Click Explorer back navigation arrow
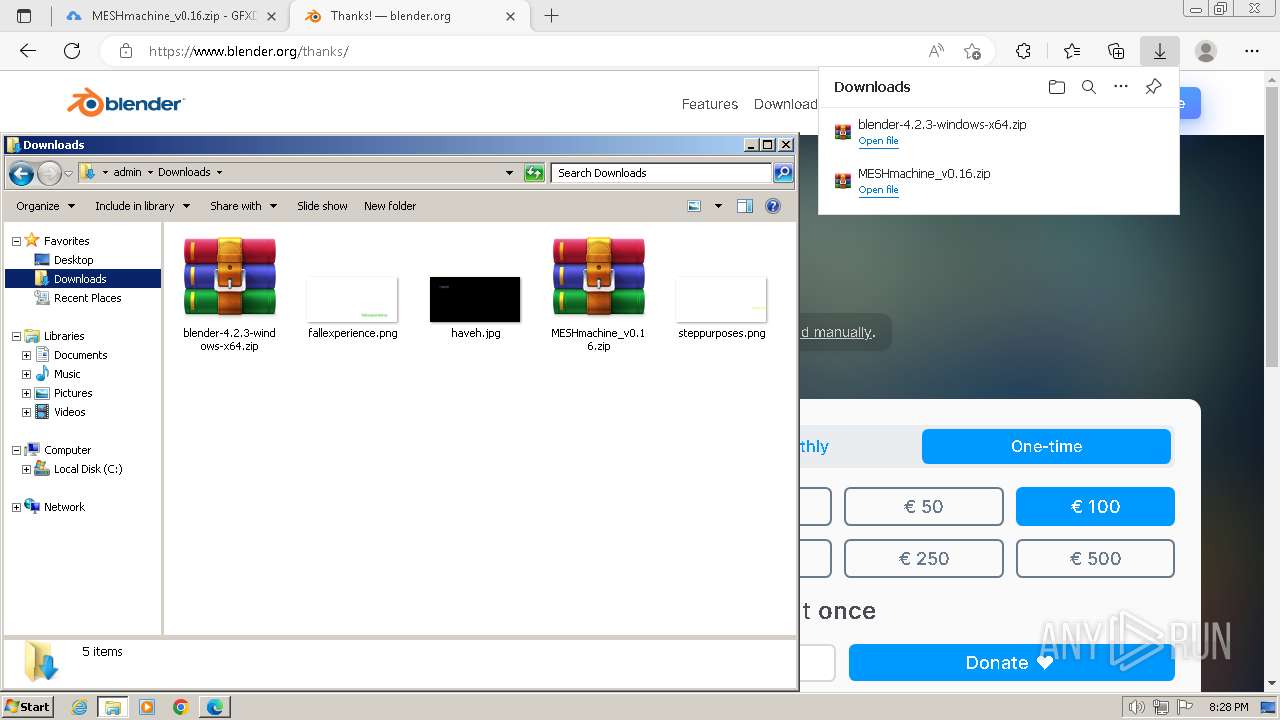This screenshot has height=720, width=1280. point(21,173)
